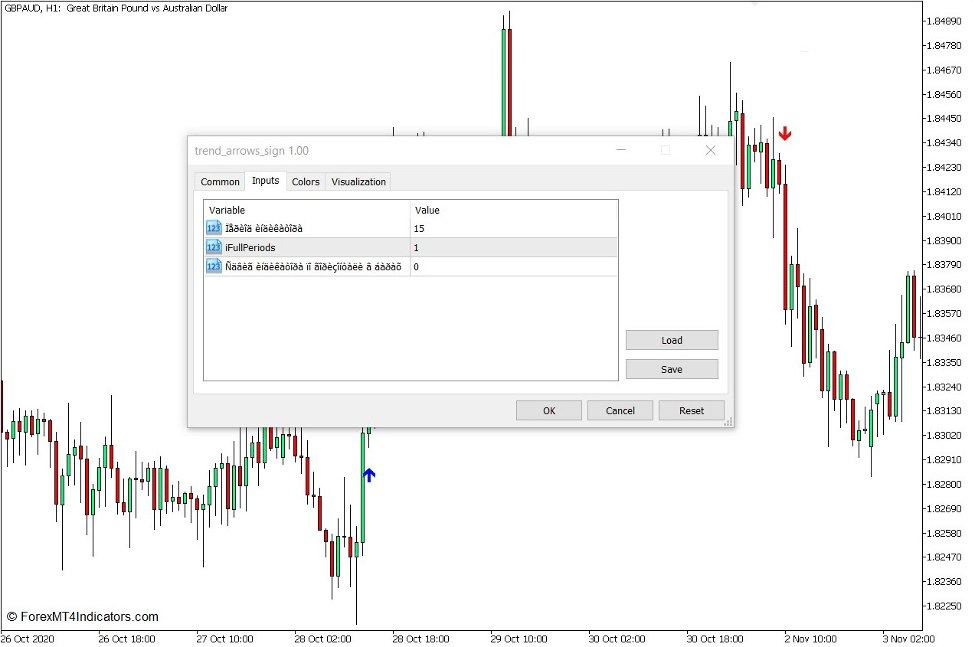977x647 pixels.
Task: Go to the Visualization tab
Action: click(358, 182)
